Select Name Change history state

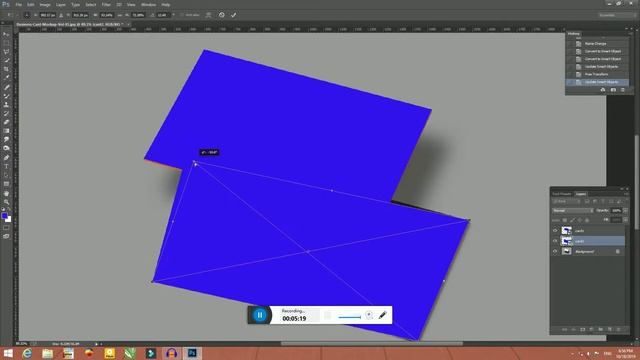597,43
